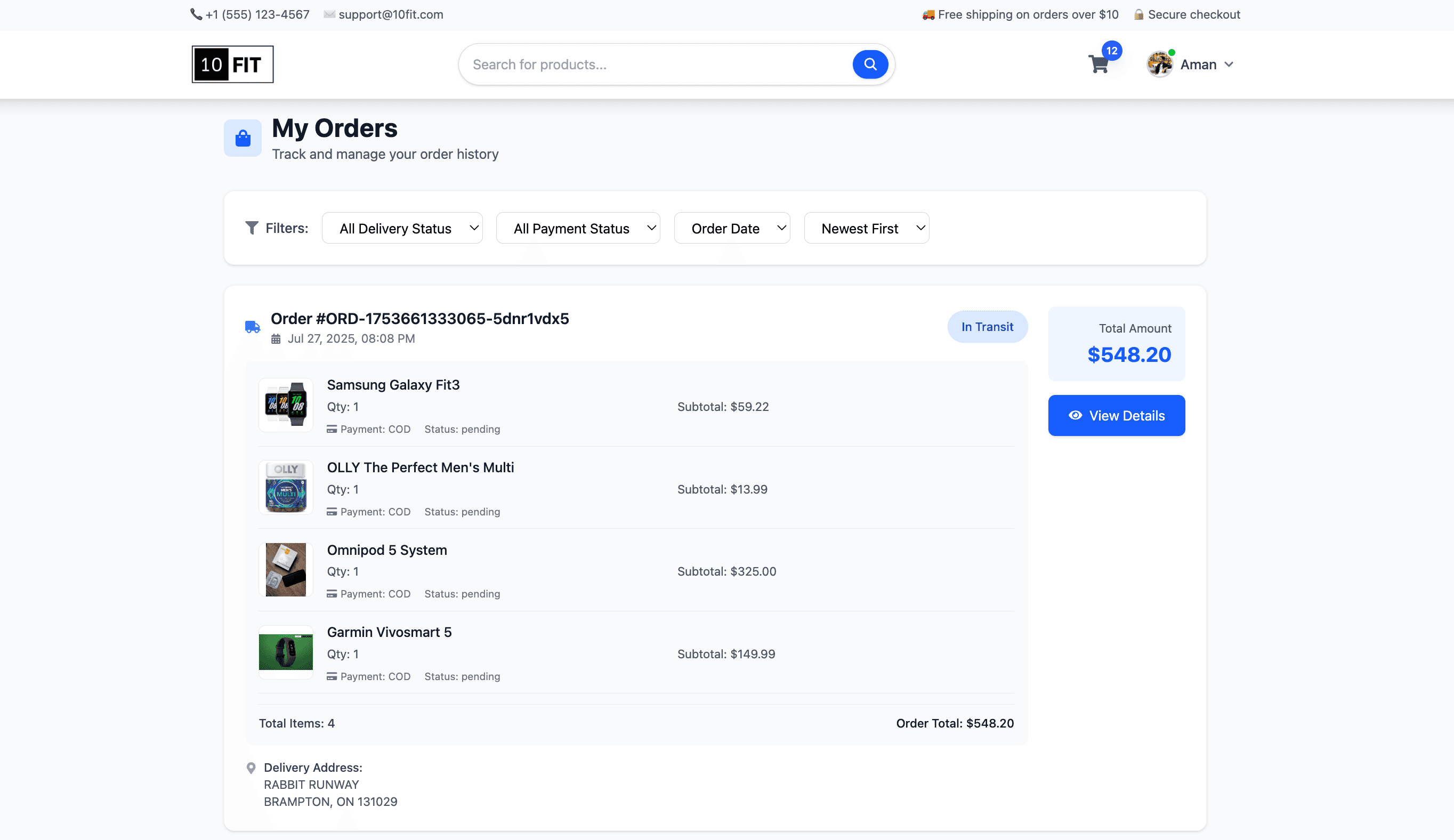Viewport: 1454px width, 840px height.
Task: Click the blue search magnifier button
Action: [870, 64]
